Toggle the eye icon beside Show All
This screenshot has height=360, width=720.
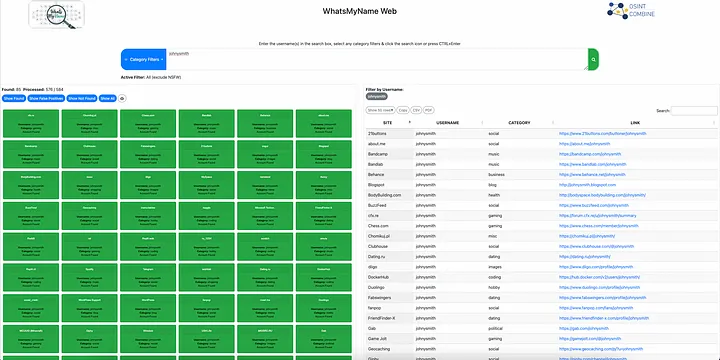click(x=122, y=98)
